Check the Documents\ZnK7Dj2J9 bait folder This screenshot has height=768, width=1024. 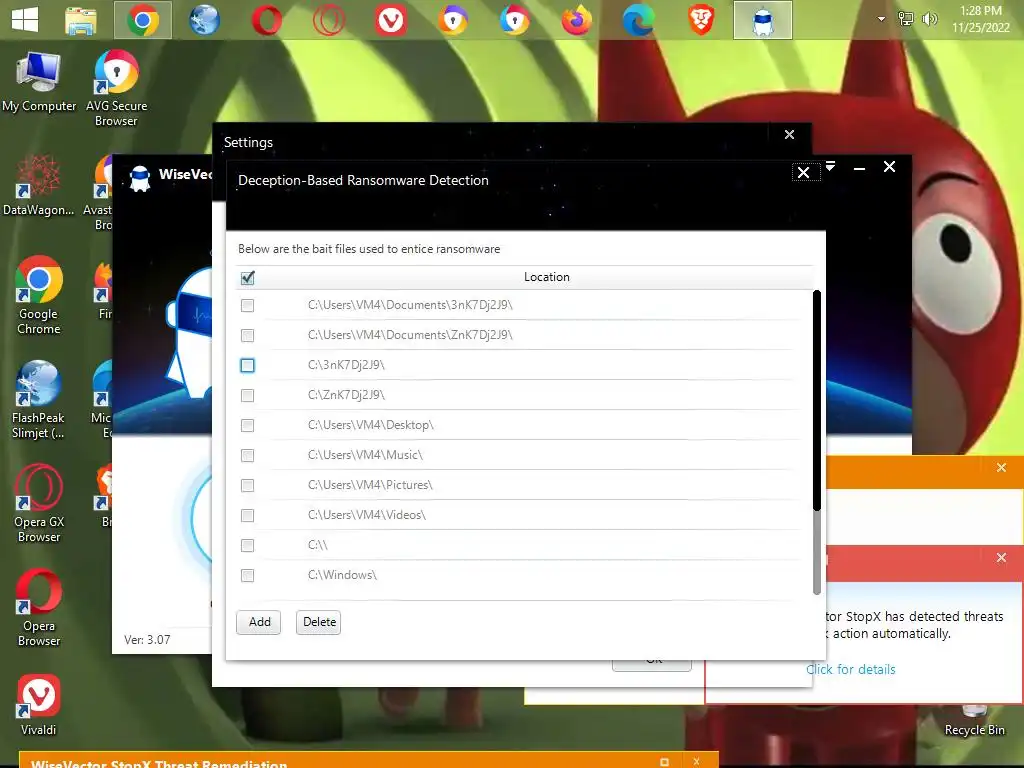point(248,335)
